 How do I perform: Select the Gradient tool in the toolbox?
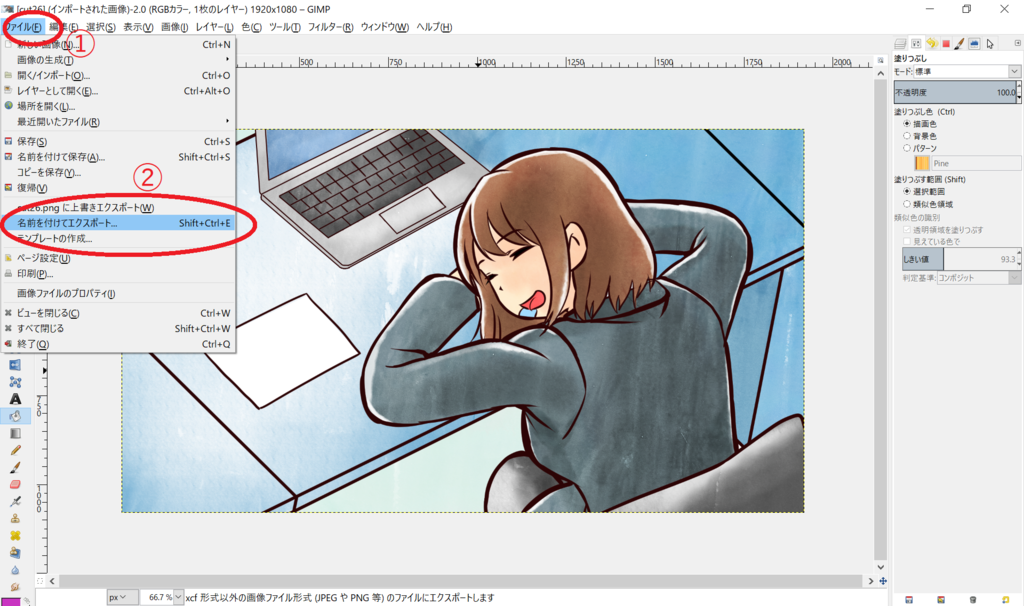click(15, 433)
